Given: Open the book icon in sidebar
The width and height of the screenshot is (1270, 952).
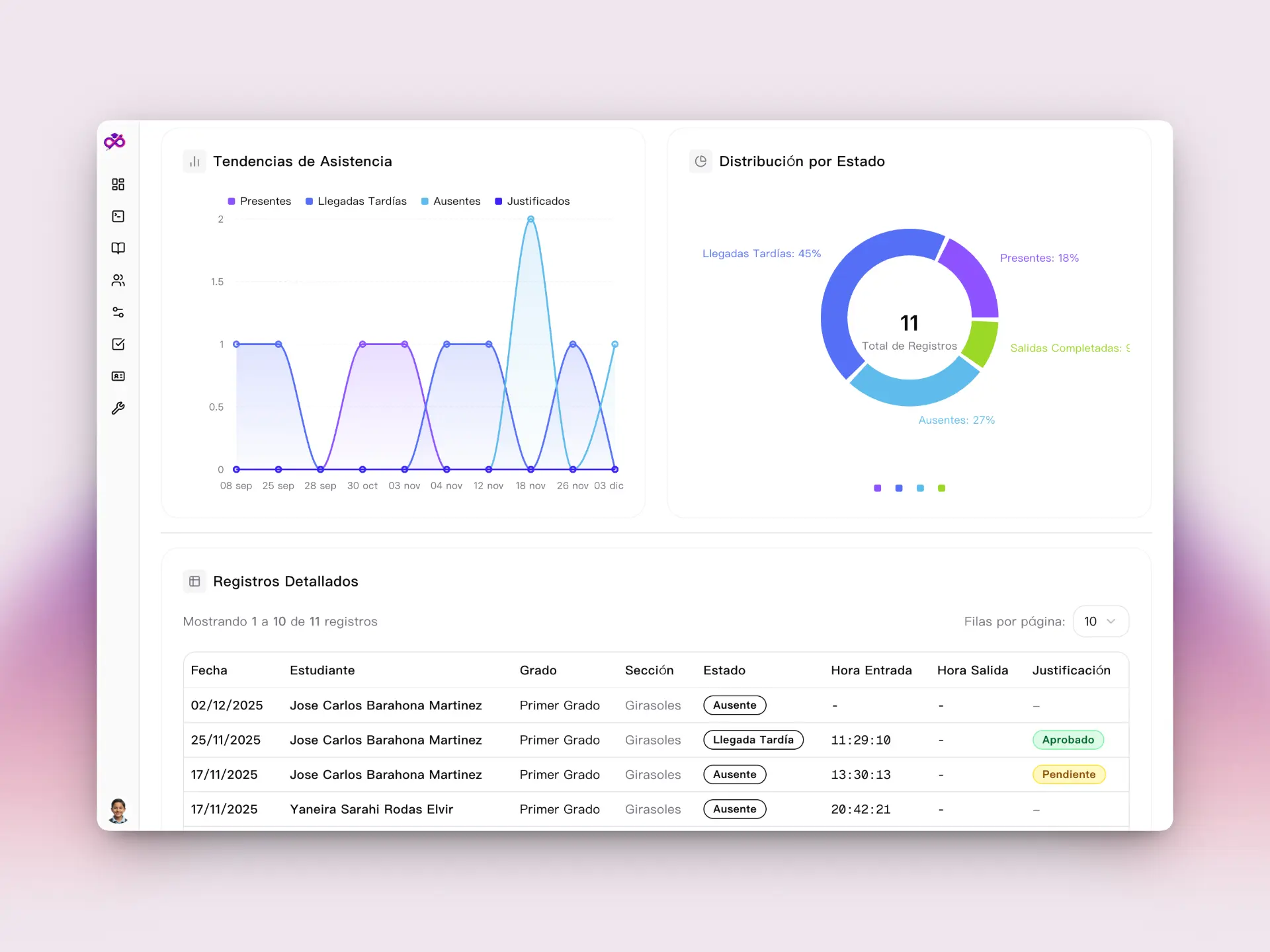Looking at the screenshot, I should [x=118, y=248].
